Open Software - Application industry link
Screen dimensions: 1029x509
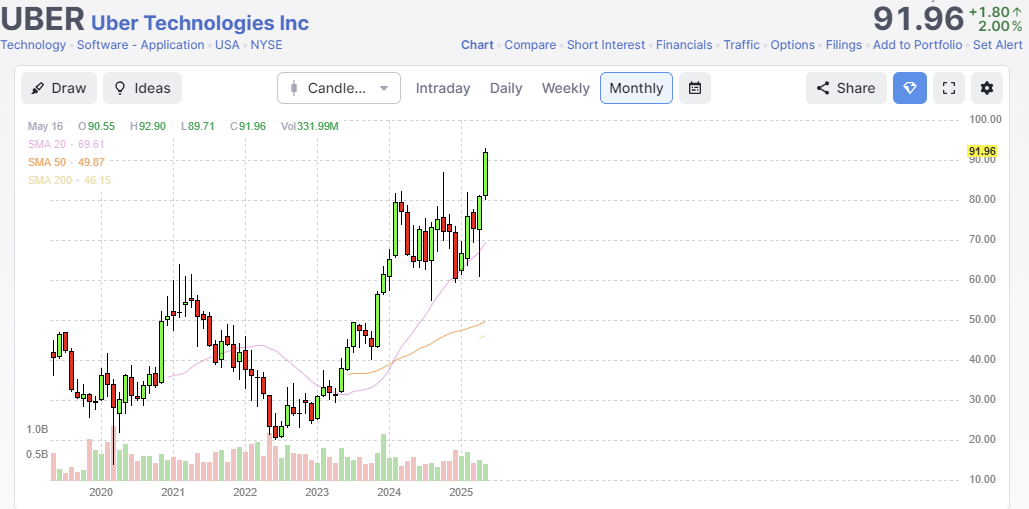[140, 45]
